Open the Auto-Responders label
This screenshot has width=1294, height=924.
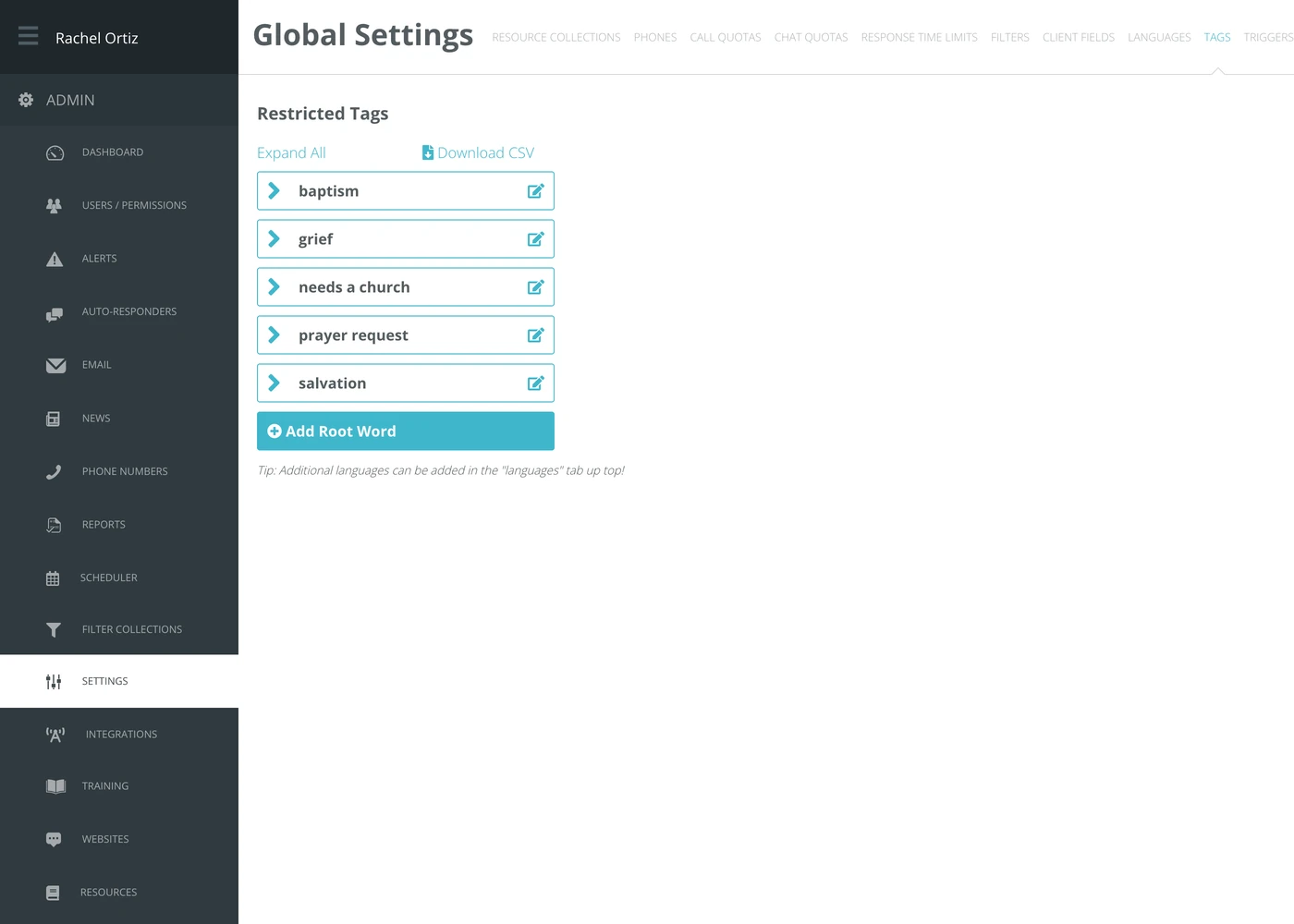(128, 312)
